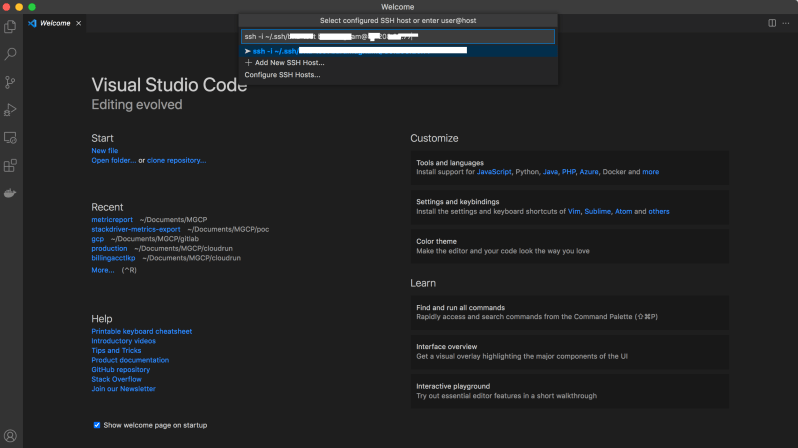This screenshot has height=448, width=798.
Task: Open the editor More Actions ellipsis
Action: pyautogui.click(x=786, y=23)
